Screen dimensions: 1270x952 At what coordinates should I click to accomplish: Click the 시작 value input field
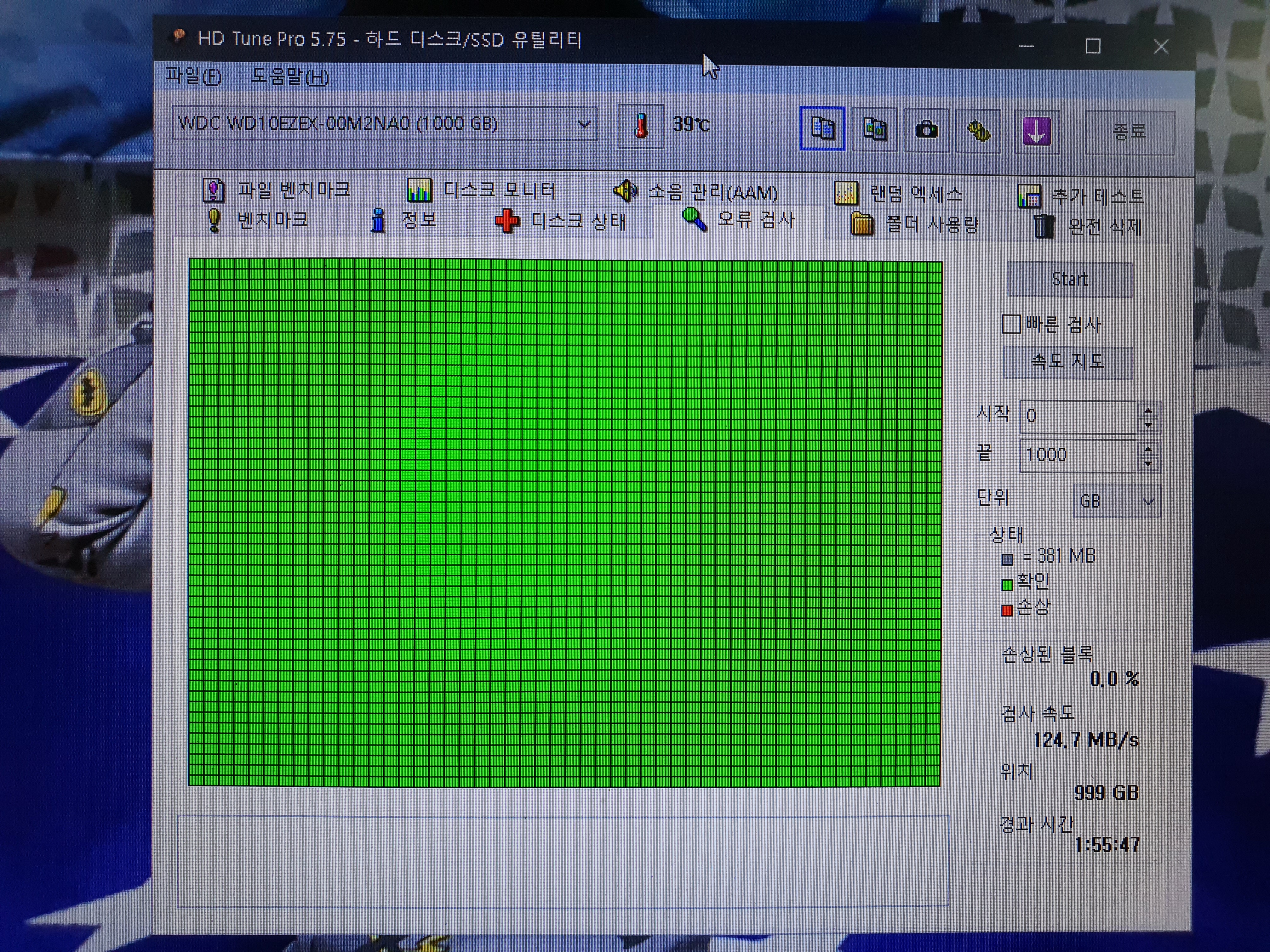click(x=1079, y=416)
